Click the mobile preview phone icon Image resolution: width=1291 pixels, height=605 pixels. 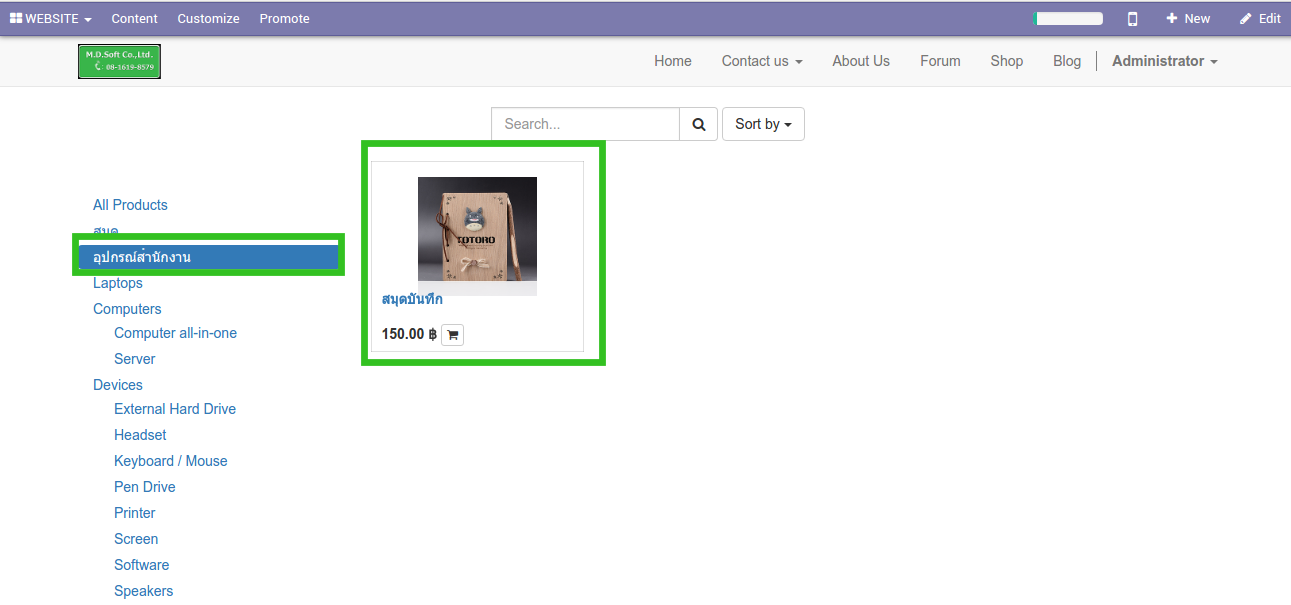point(1132,18)
